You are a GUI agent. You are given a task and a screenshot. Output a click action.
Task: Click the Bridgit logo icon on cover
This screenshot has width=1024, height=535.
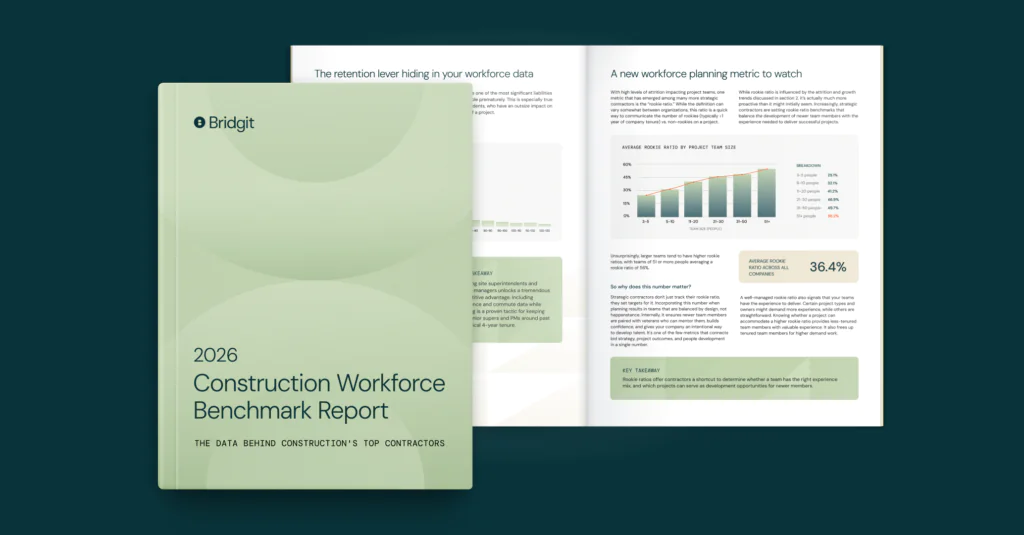(200, 122)
